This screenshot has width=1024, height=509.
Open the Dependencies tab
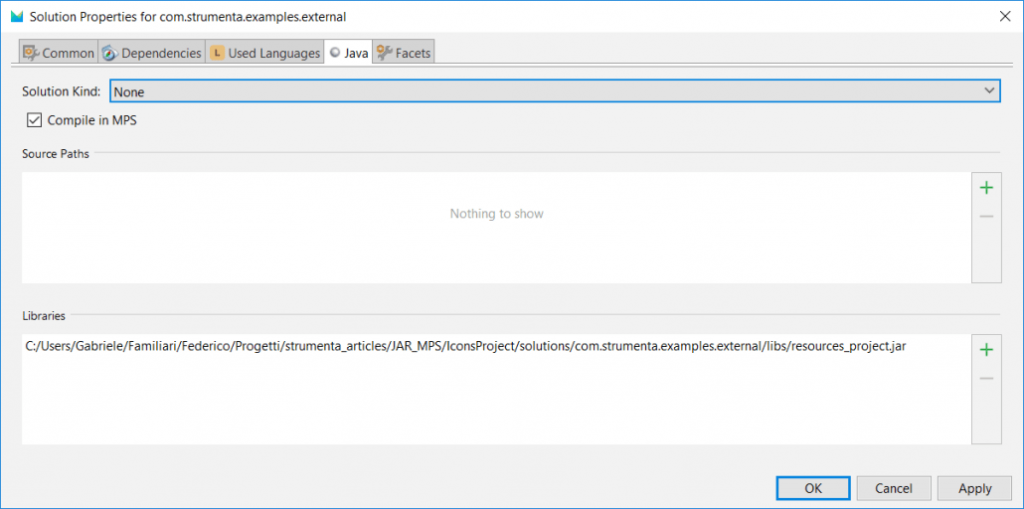tap(152, 53)
